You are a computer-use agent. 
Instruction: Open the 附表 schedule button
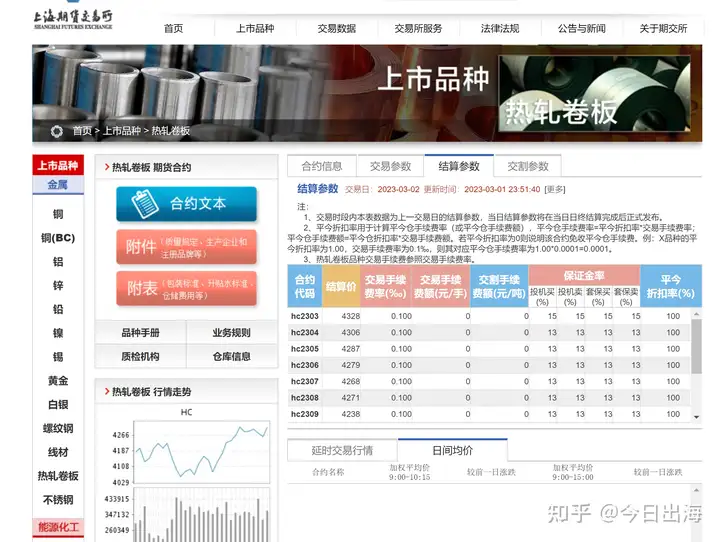tap(186, 288)
